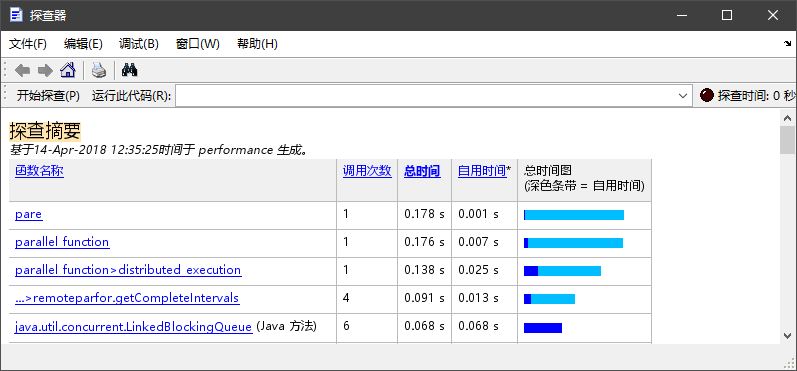Click the dock arrow at menu bar right
The image size is (797, 371).
tap(787, 44)
